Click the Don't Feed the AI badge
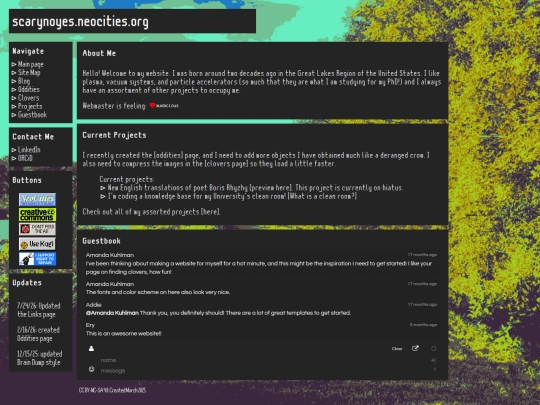Image resolution: width=540 pixels, height=405 pixels. point(38,229)
